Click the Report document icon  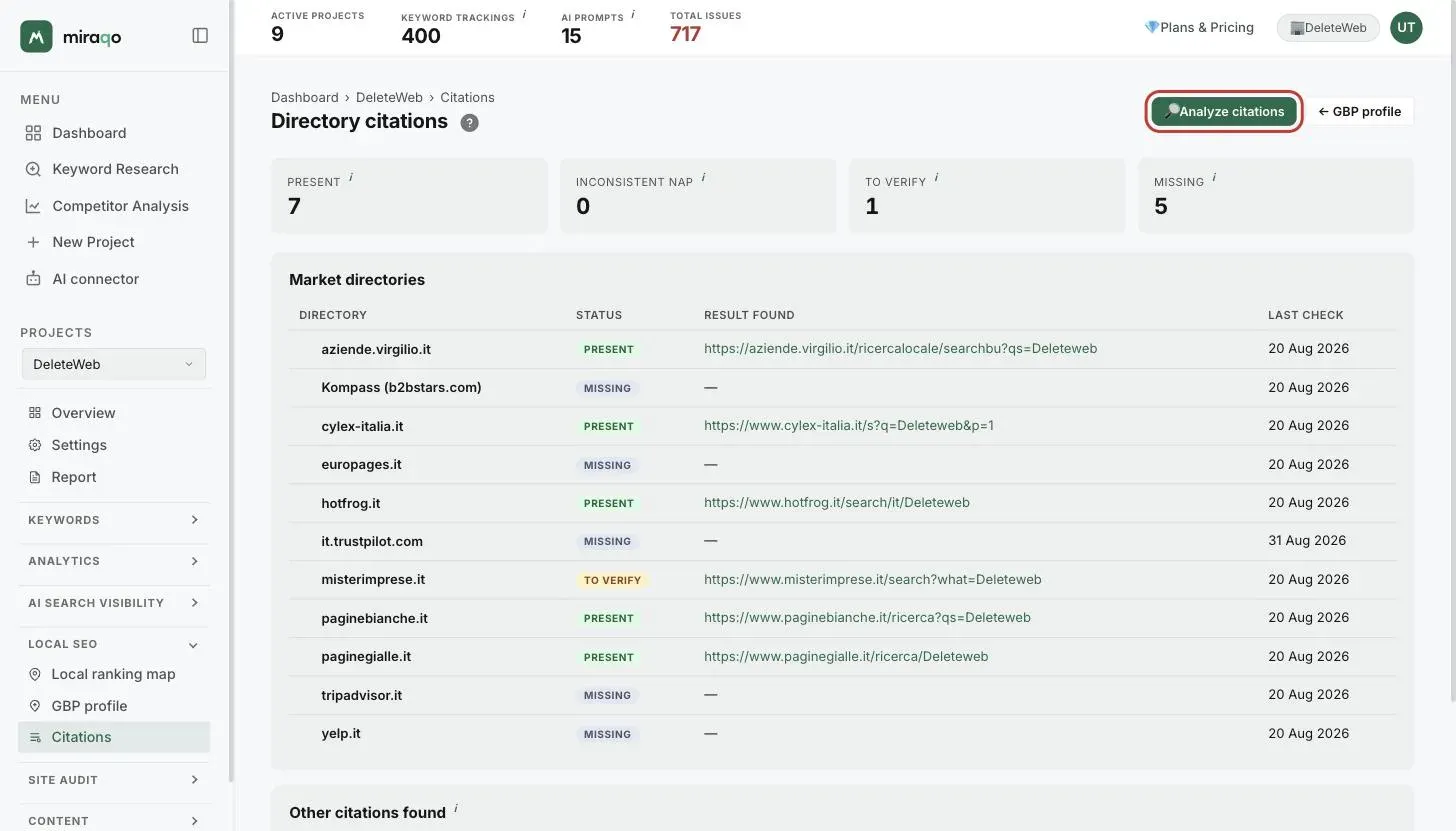coord(35,477)
